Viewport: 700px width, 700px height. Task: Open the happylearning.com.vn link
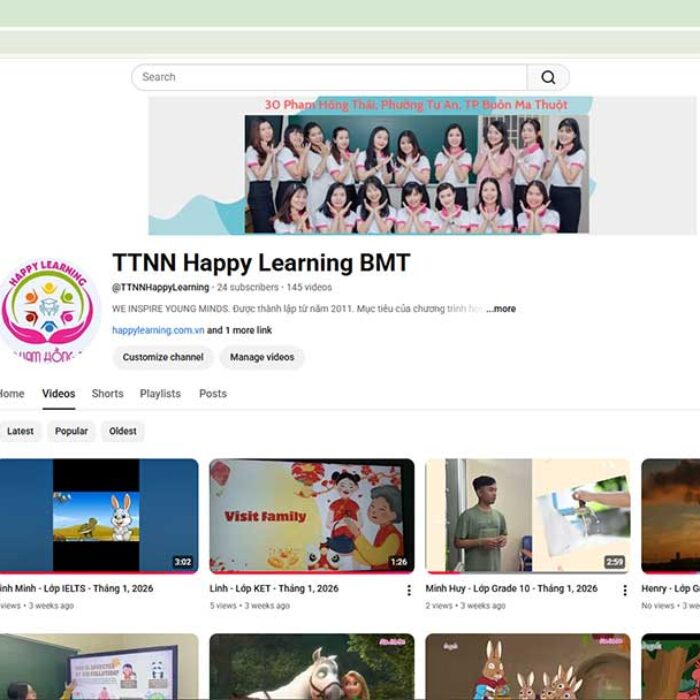click(x=158, y=330)
